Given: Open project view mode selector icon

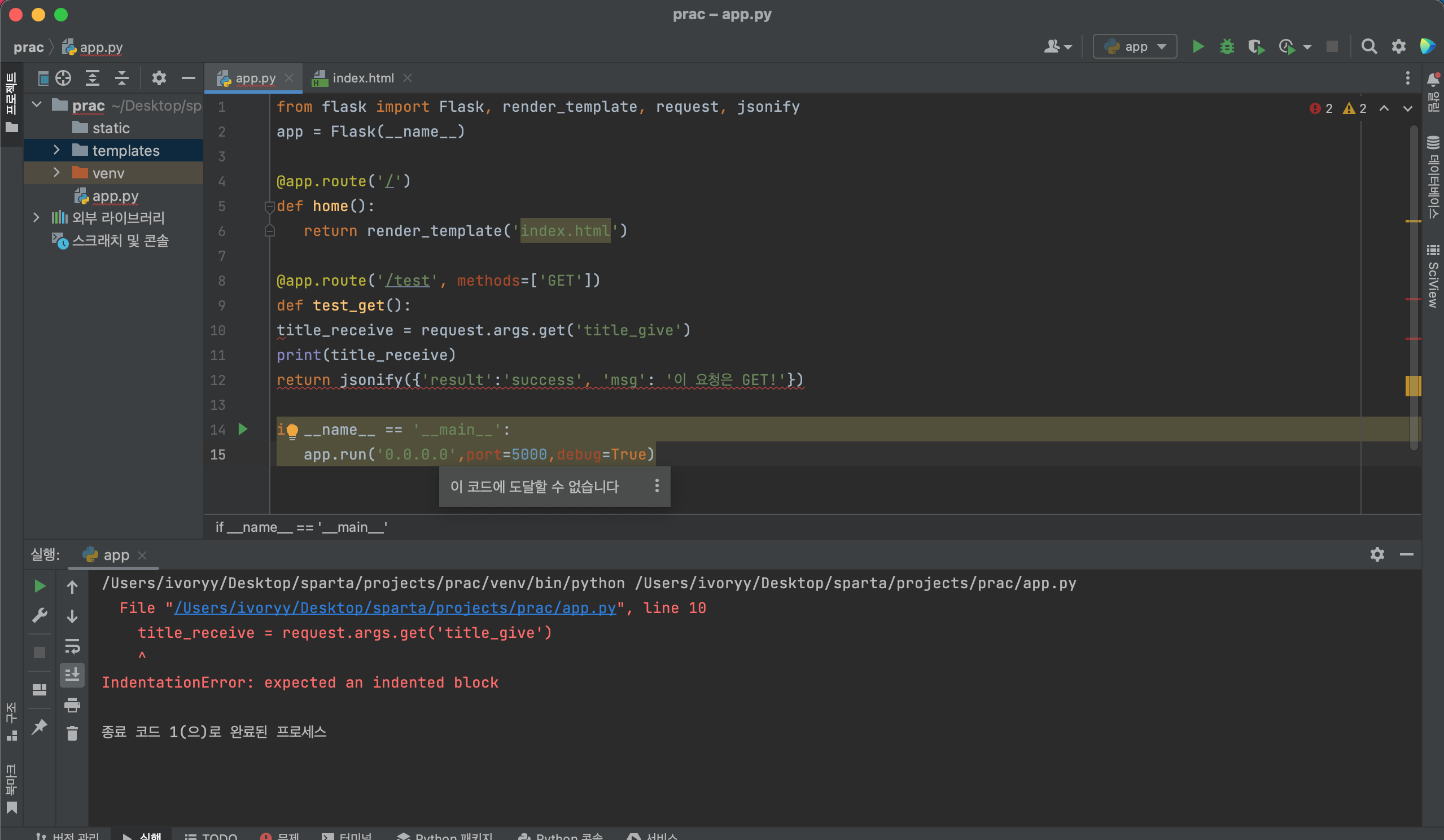Looking at the screenshot, I should click(x=43, y=78).
